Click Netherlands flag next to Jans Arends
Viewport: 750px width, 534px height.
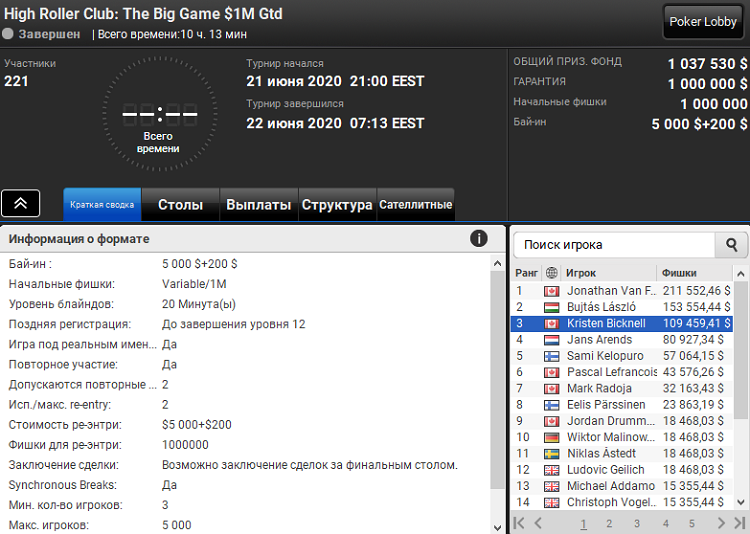click(x=551, y=340)
